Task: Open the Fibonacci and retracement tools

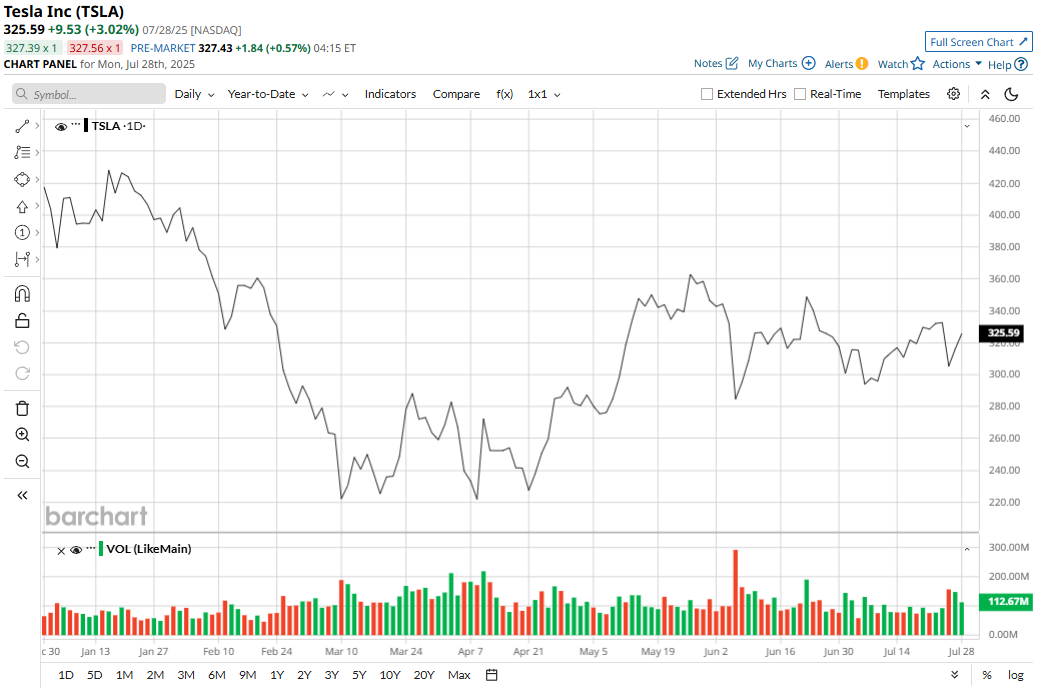Action: (x=22, y=153)
